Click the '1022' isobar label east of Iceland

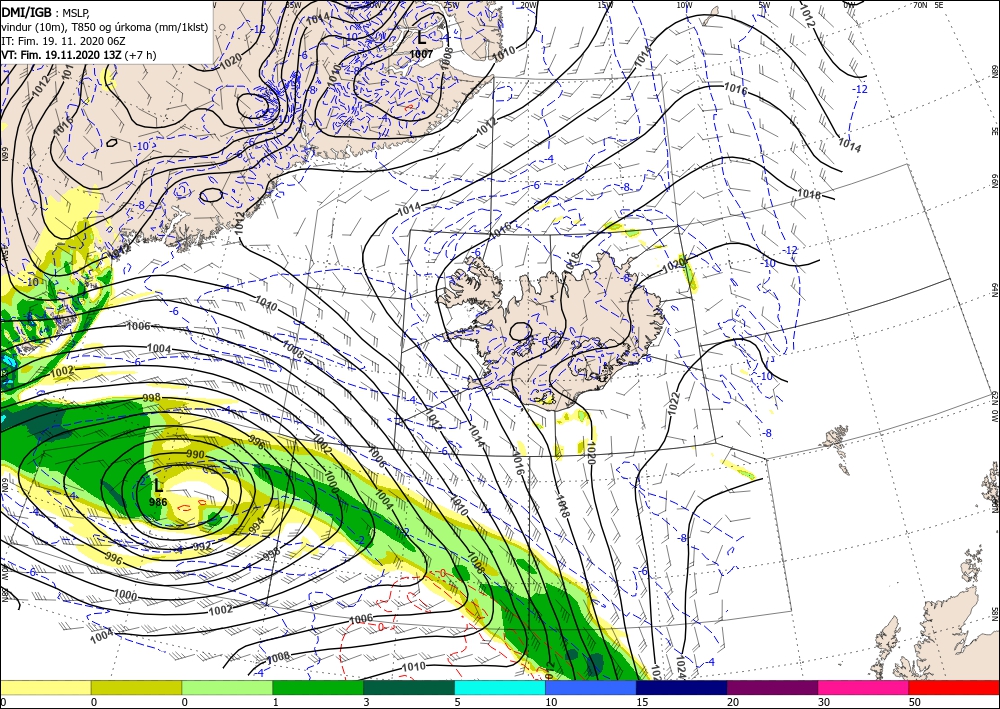(675, 404)
